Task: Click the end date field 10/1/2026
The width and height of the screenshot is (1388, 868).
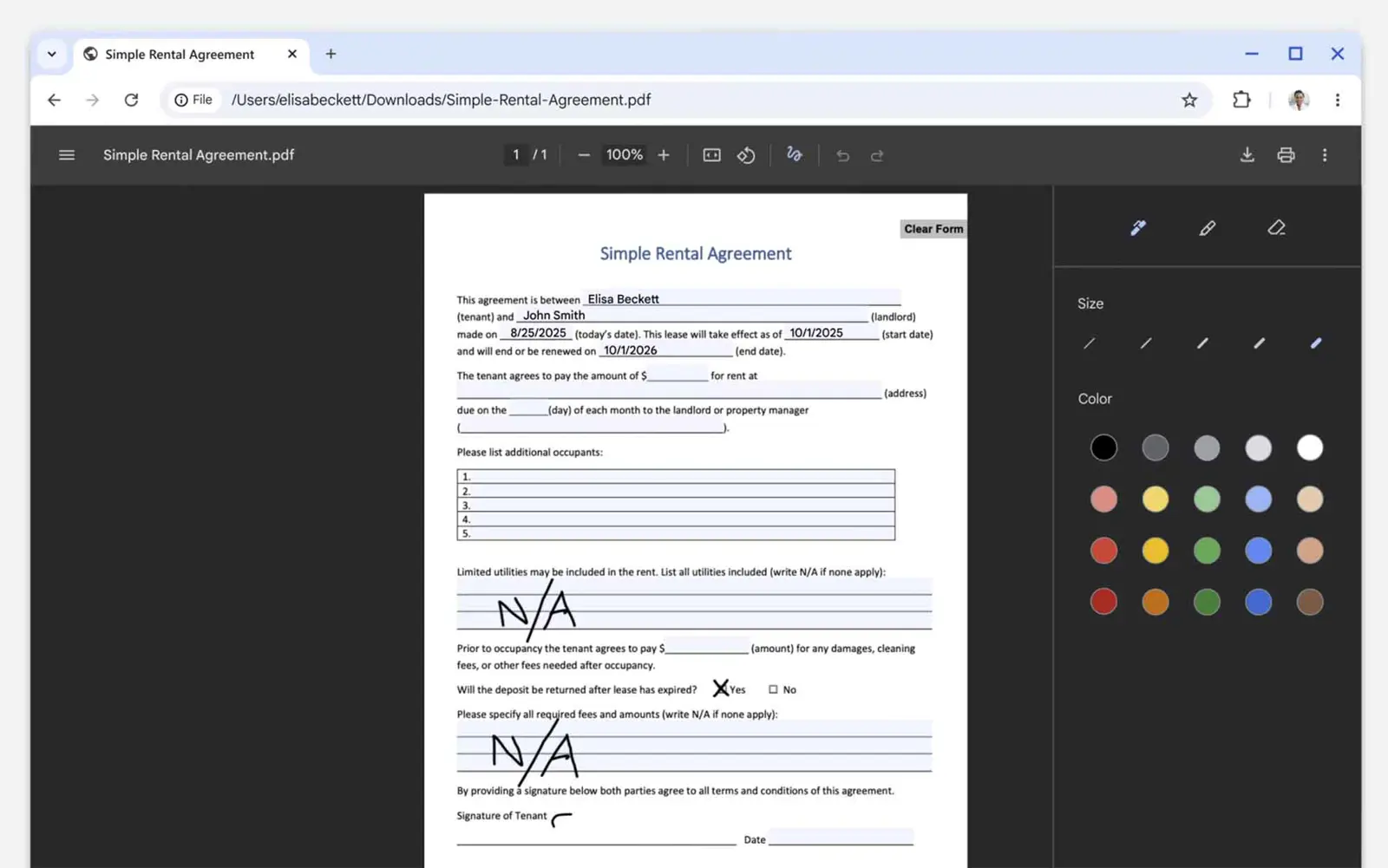Action: click(x=666, y=350)
